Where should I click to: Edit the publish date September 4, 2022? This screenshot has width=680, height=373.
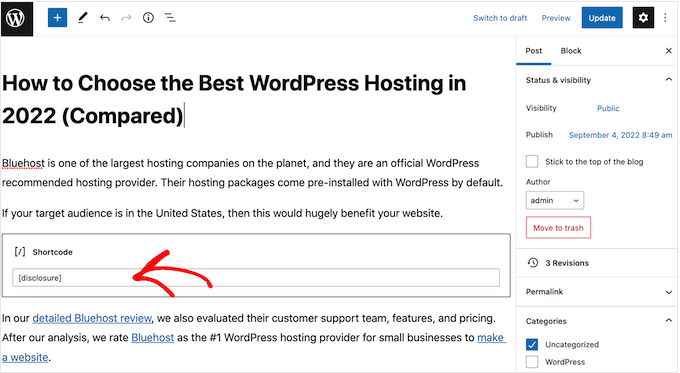coord(620,135)
